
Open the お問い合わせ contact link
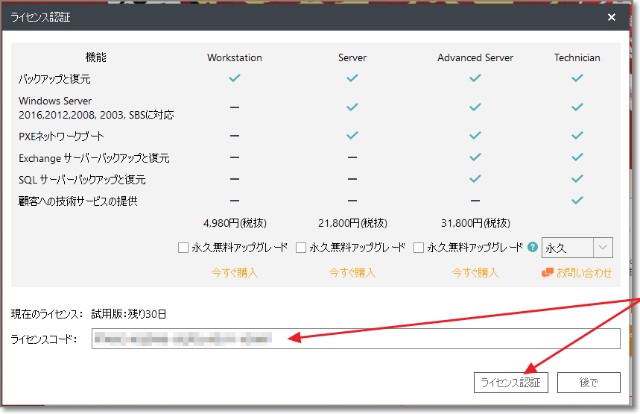click(x=582, y=272)
